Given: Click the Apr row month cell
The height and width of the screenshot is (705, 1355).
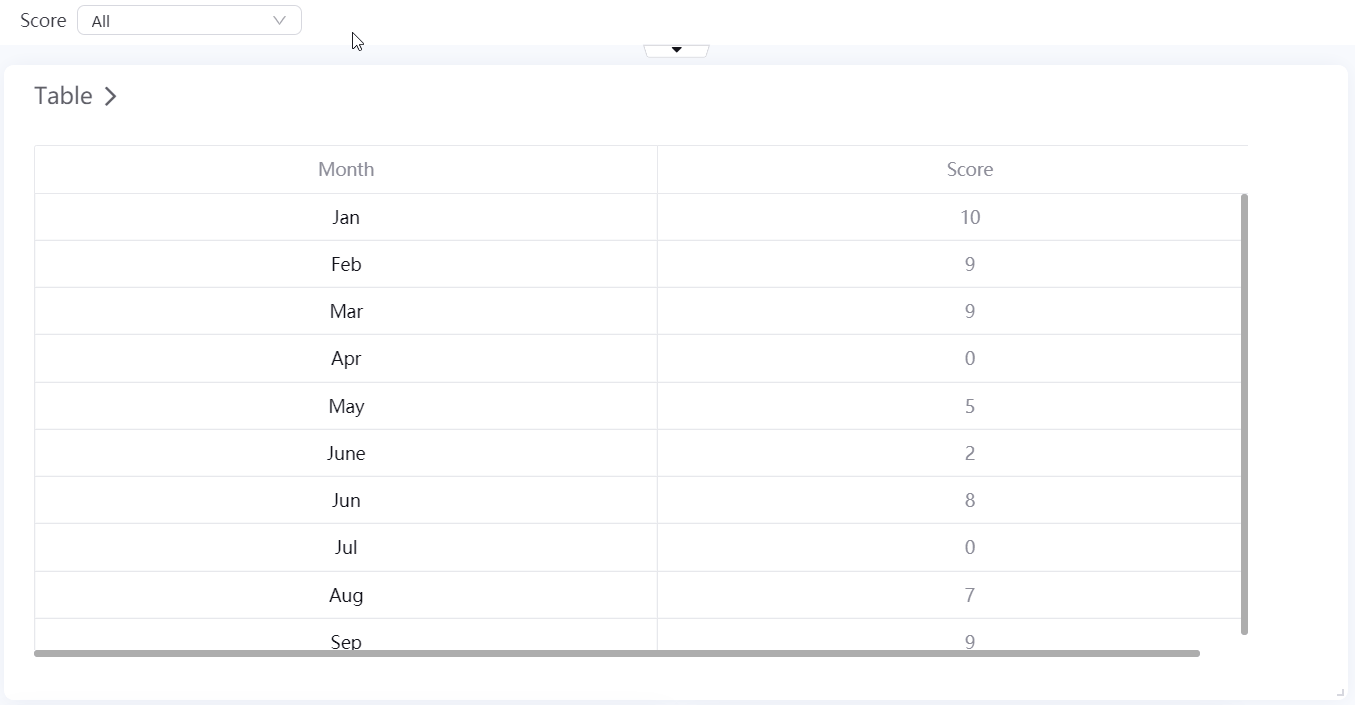Looking at the screenshot, I should (346, 358).
